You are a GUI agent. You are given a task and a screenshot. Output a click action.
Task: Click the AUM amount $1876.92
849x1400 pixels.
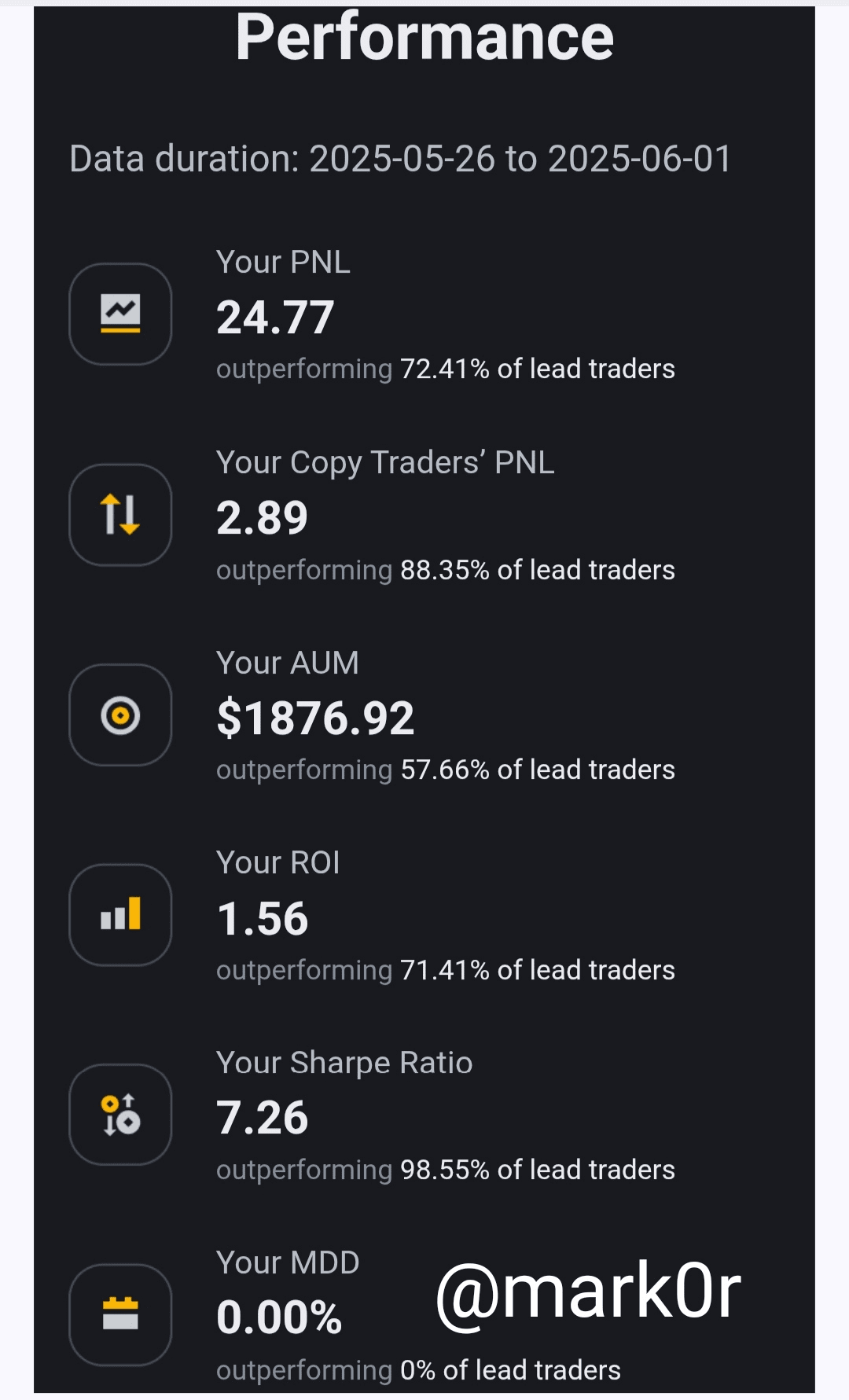pyautogui.click(x=315, y=718)
